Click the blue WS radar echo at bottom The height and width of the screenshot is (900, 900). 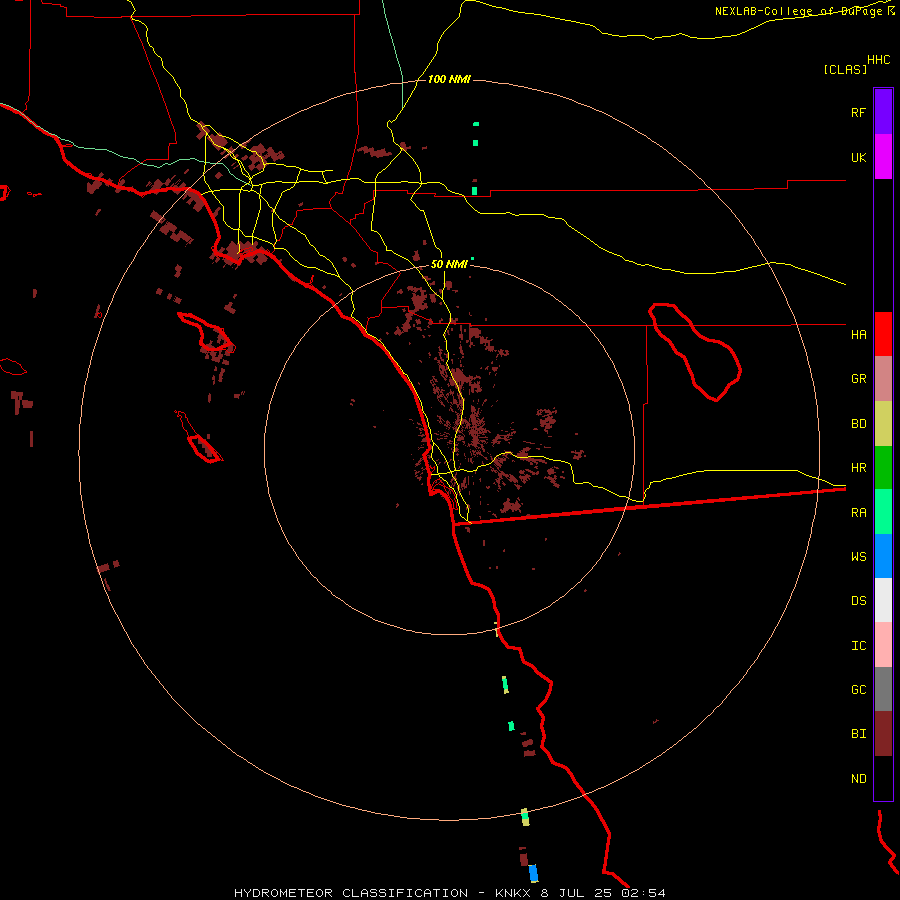coord(533,873)
